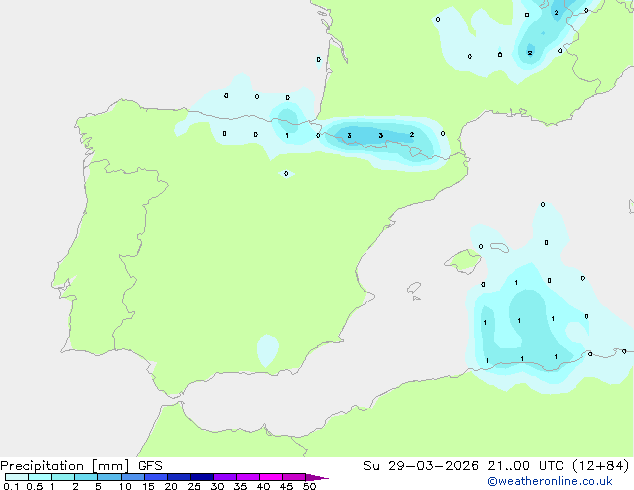Select the 45–50 mm legend color swatch
The height and width of the screenshot is (490, 634).
click(294, 477)
